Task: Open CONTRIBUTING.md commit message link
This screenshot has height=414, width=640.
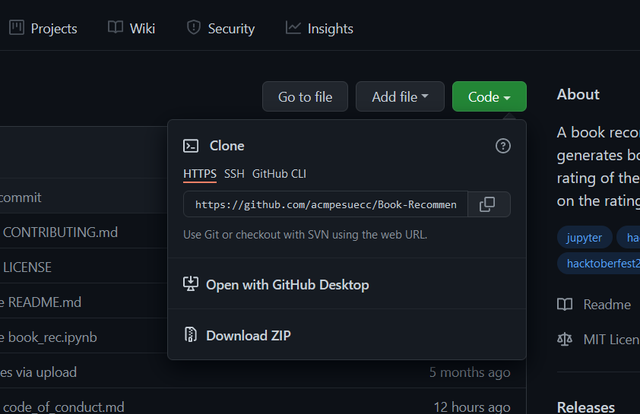Action: tap(60, 232)
